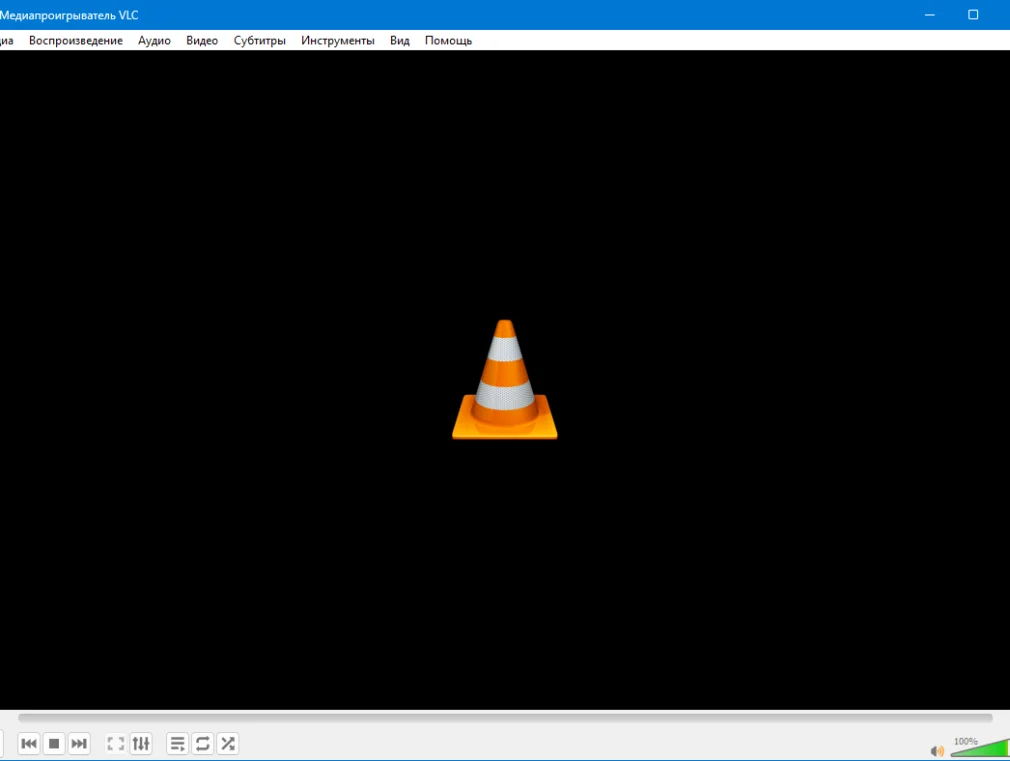Image resolution: width=1010 pixels, height=761 pixels.
Task: Maximize the VLC window
Action: pos(973,15)
